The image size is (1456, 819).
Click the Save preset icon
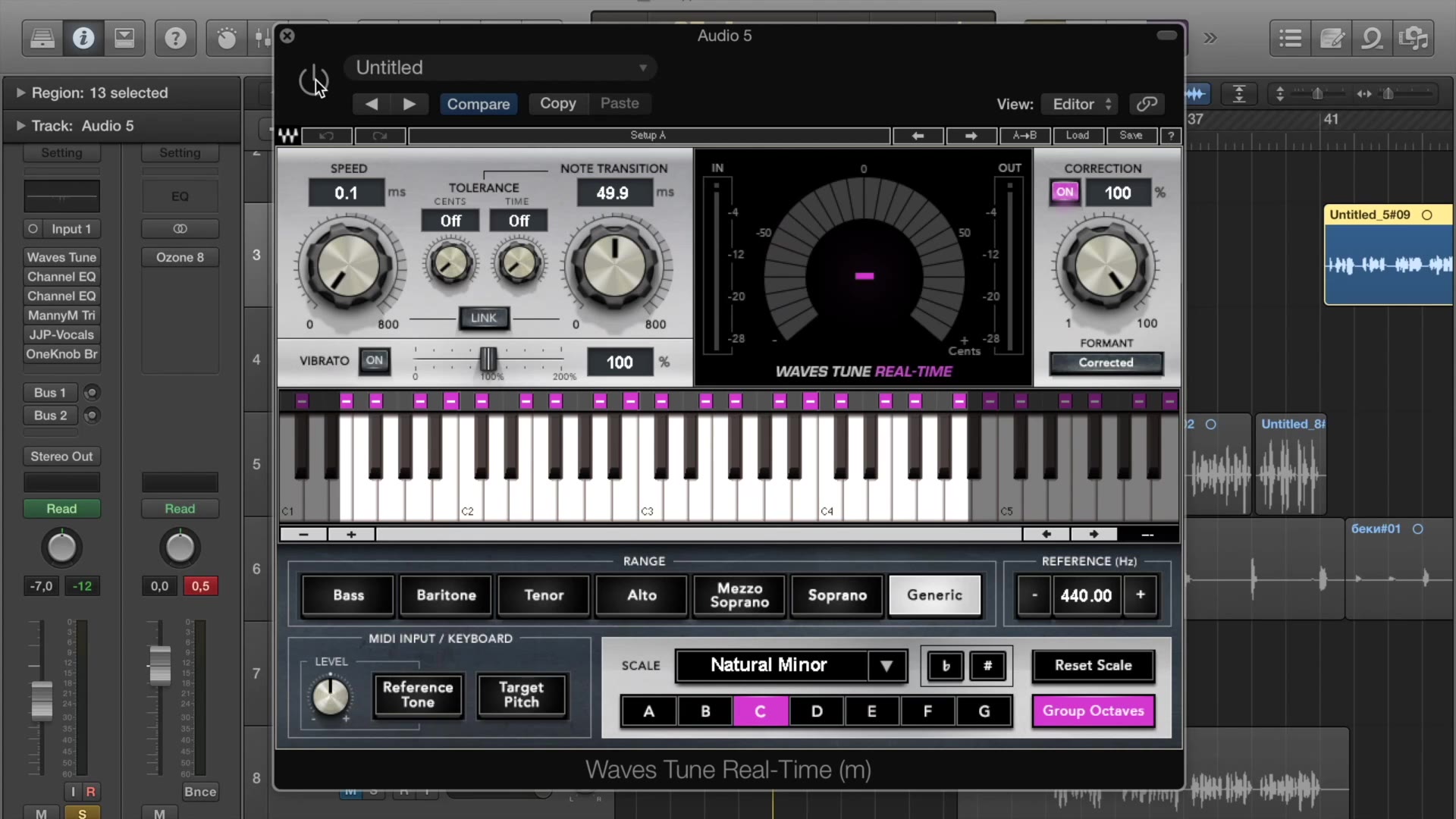[1131, 135]
